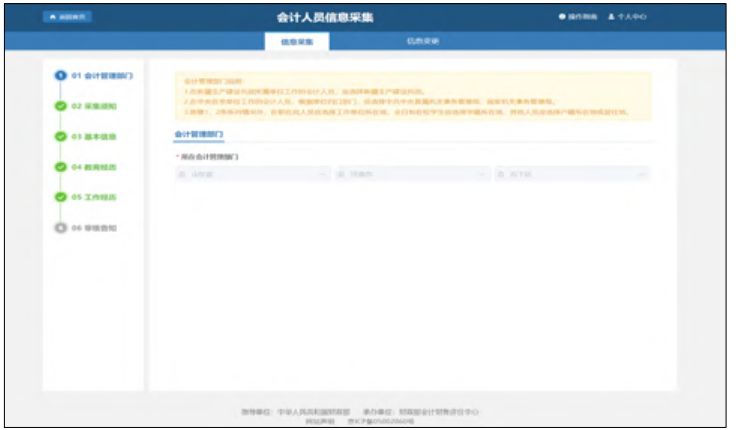Click the home icon in 返回首页 button
Image resolution: width=738 pixels, height=430 pixels.
click(x=52, y=18)
